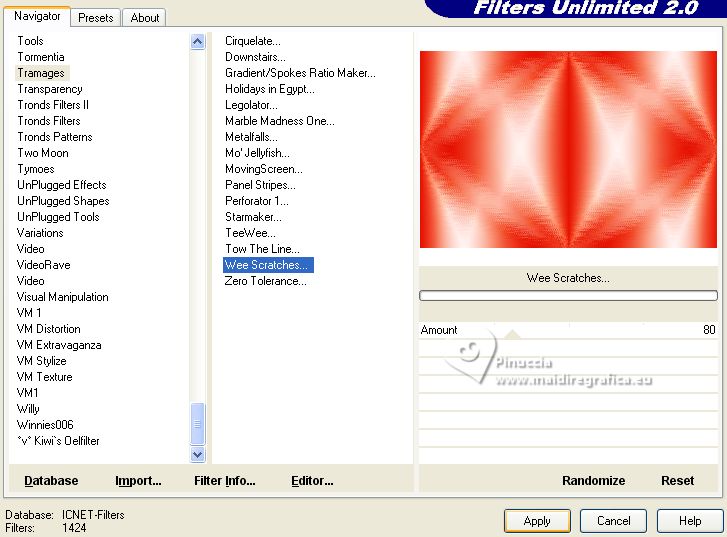Select the Willy category
This screenshot has width=727, height=537.
click(x=28, y=409)
